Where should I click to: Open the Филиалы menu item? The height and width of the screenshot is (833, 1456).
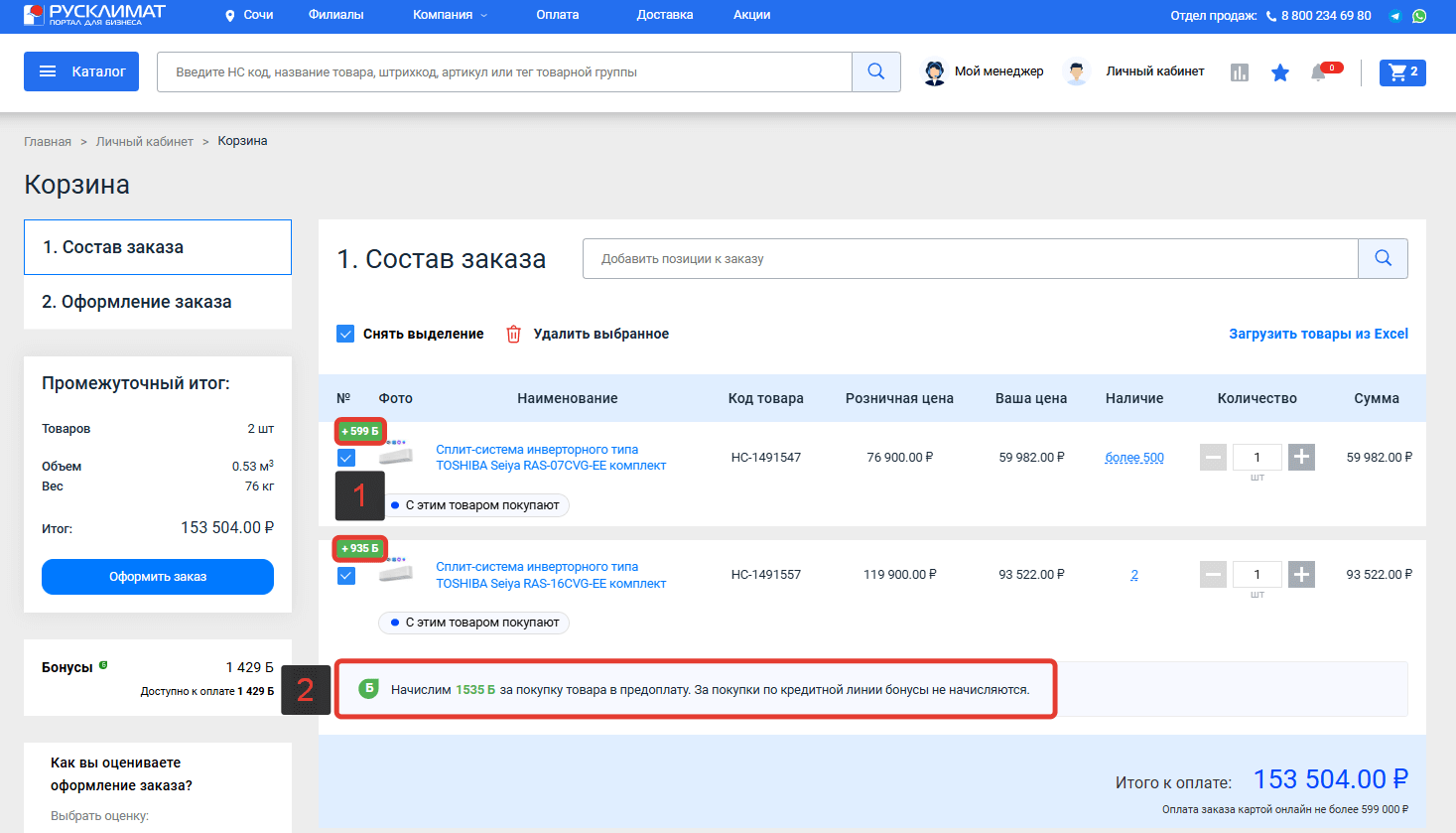(336, 15)
